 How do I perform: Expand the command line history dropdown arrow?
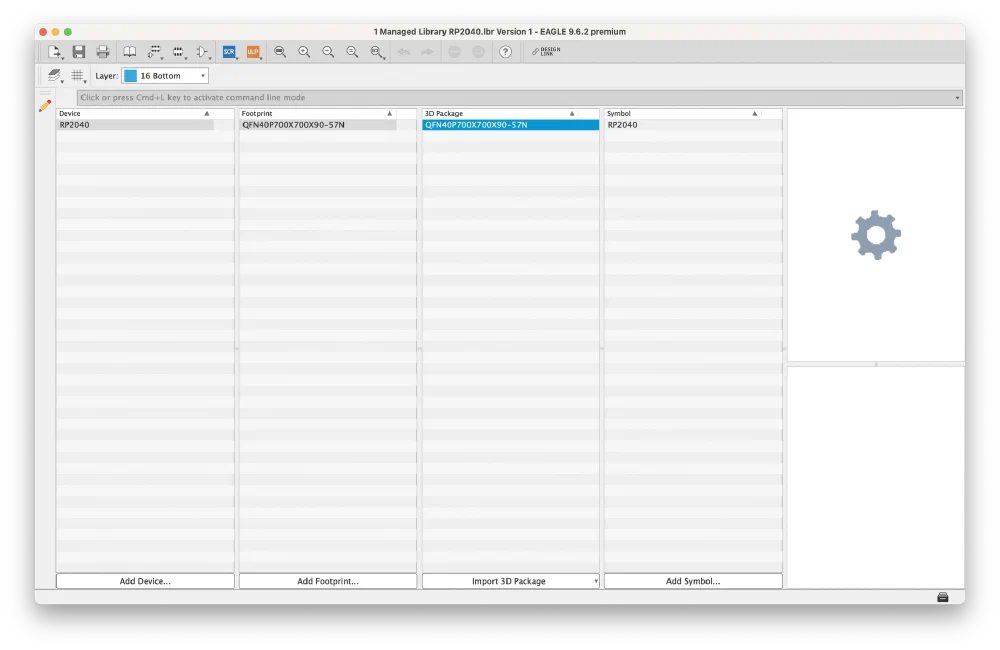coord(957,98)
